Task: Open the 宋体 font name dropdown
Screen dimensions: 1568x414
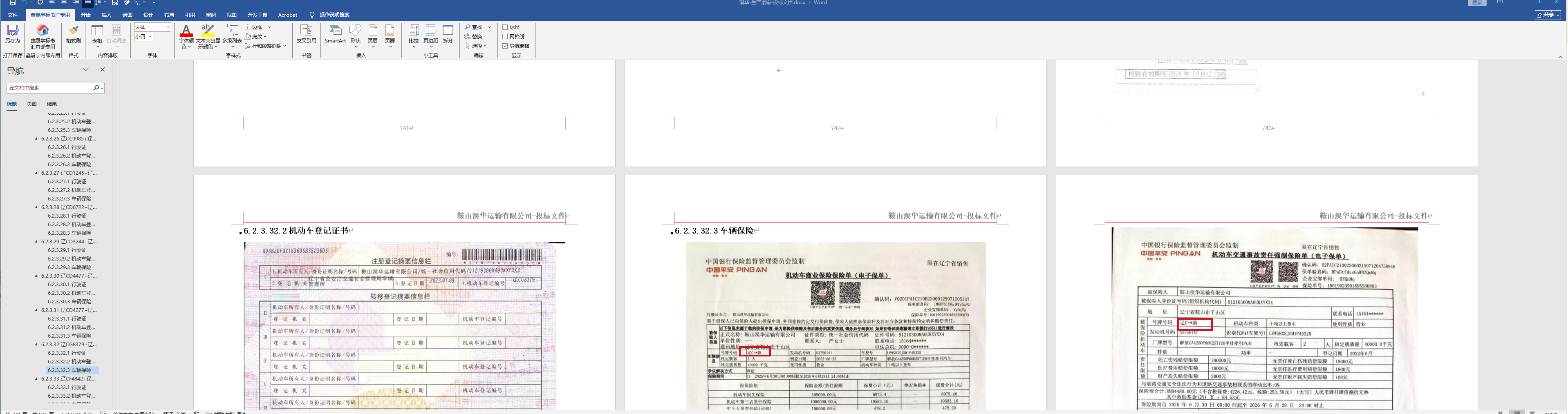Action: [x=168, y=27]
